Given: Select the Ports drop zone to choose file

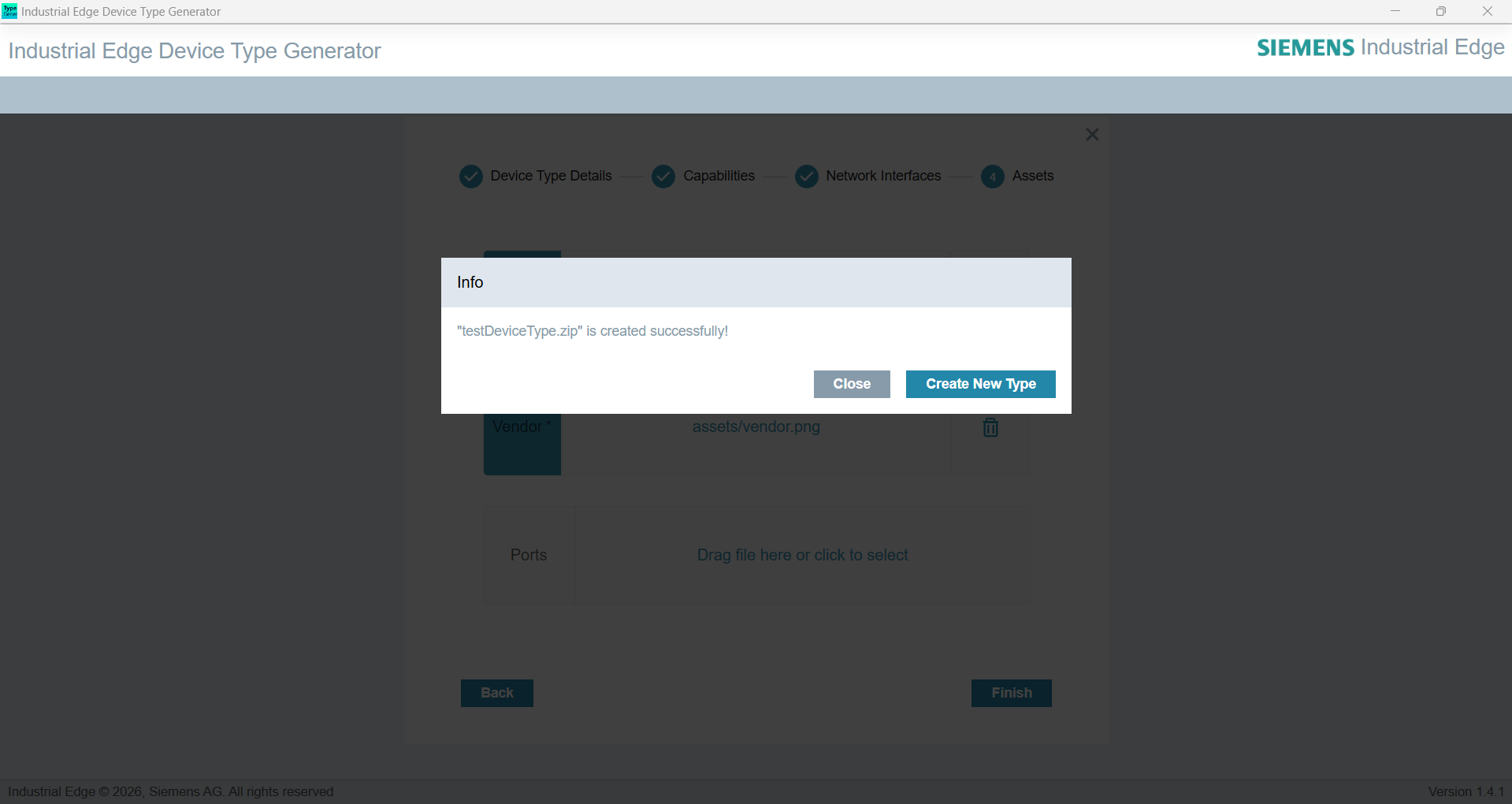Looking at the screenshot, I should 803,555.
